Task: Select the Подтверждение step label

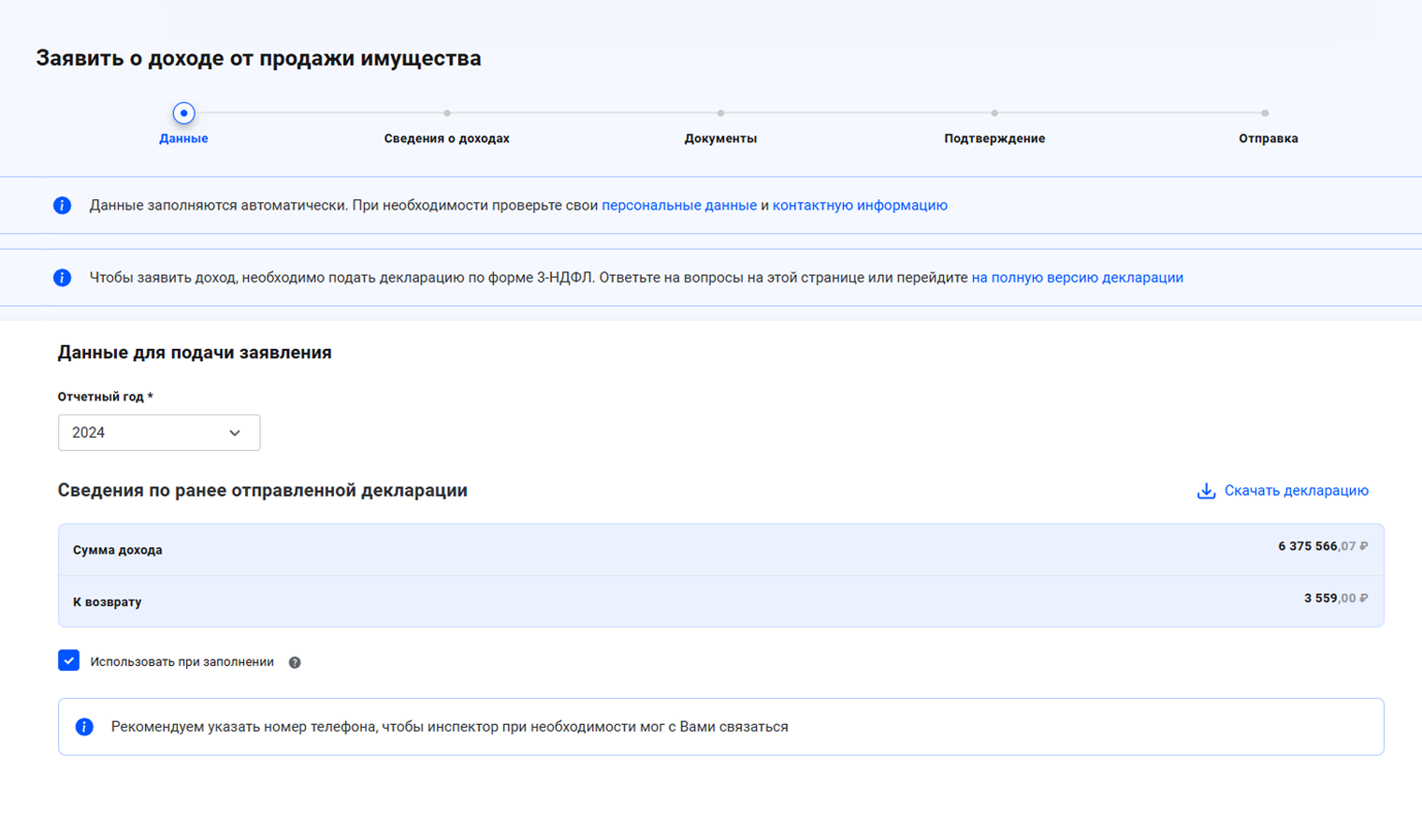Action: tap(994, 138)
